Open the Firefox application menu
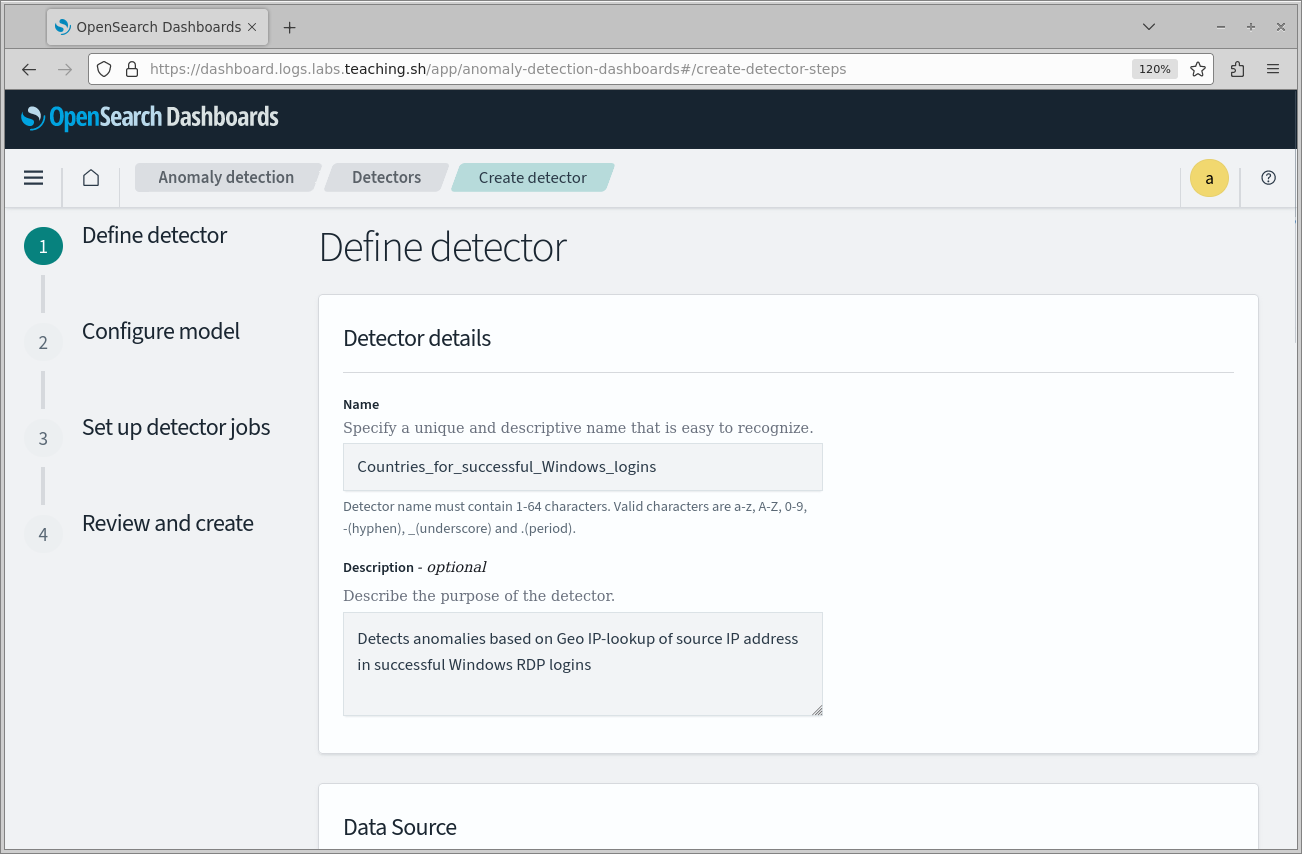This screenshot has height=854, width=1302. point(1273,69)
